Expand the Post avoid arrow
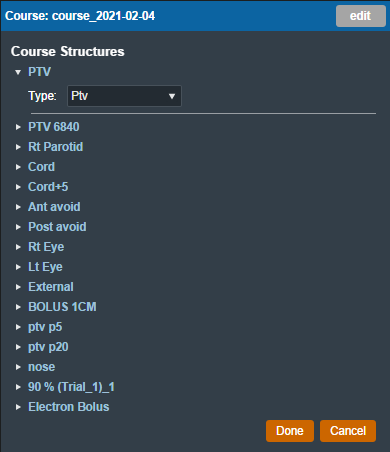The width and height of the screenshot is (390, 452). (x=18, y=227)
